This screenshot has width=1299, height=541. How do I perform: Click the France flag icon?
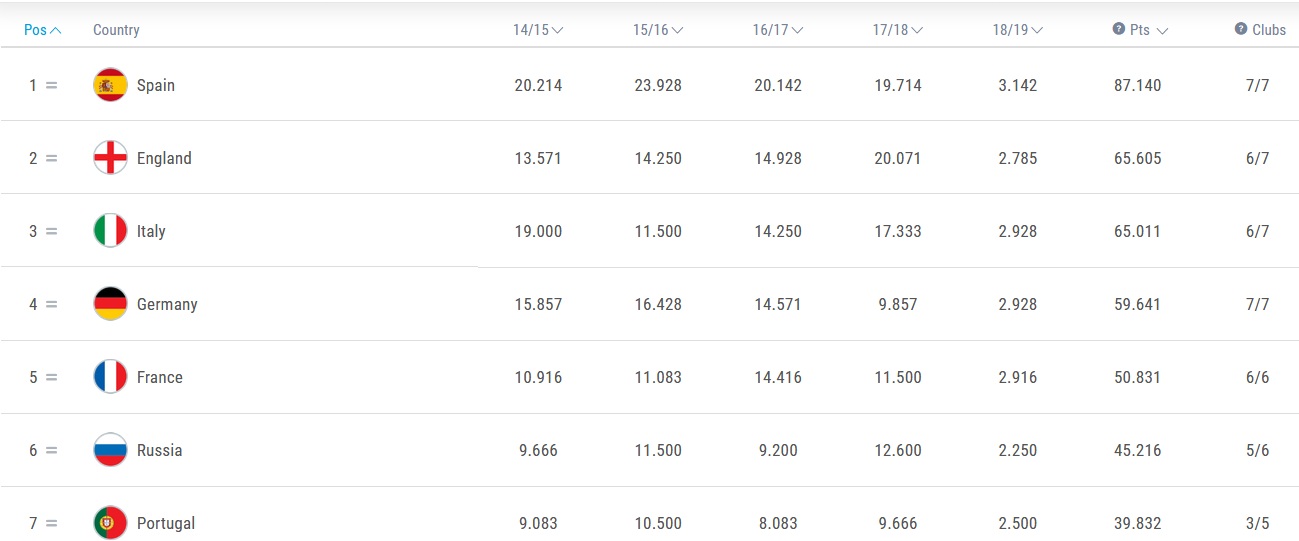click(x=110, y=377)
